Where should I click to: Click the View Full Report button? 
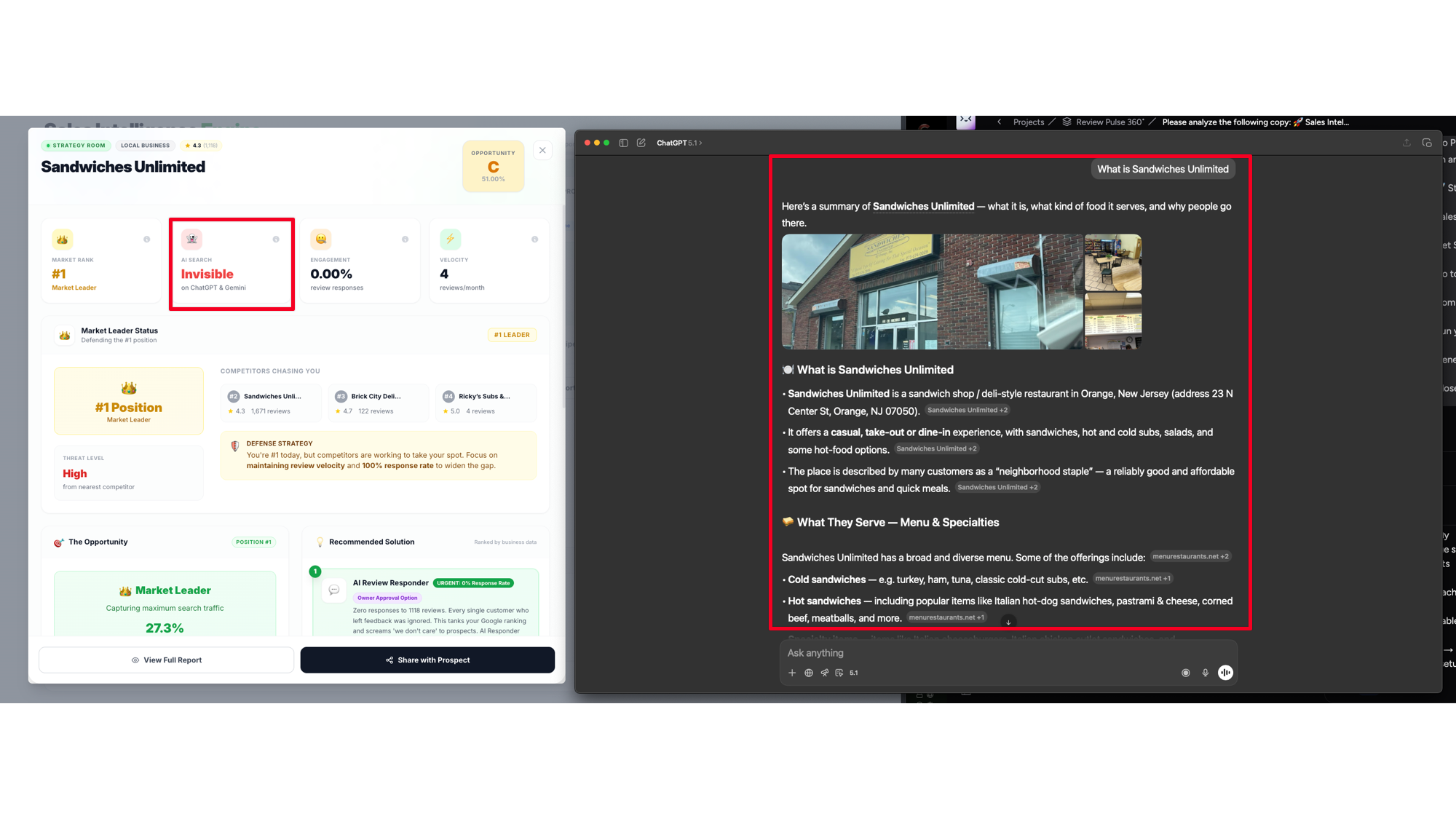(167, 660)
